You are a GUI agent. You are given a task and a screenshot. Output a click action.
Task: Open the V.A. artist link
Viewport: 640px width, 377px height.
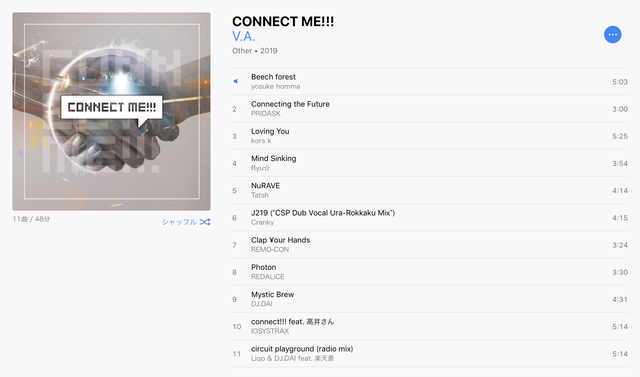[243, 36]
